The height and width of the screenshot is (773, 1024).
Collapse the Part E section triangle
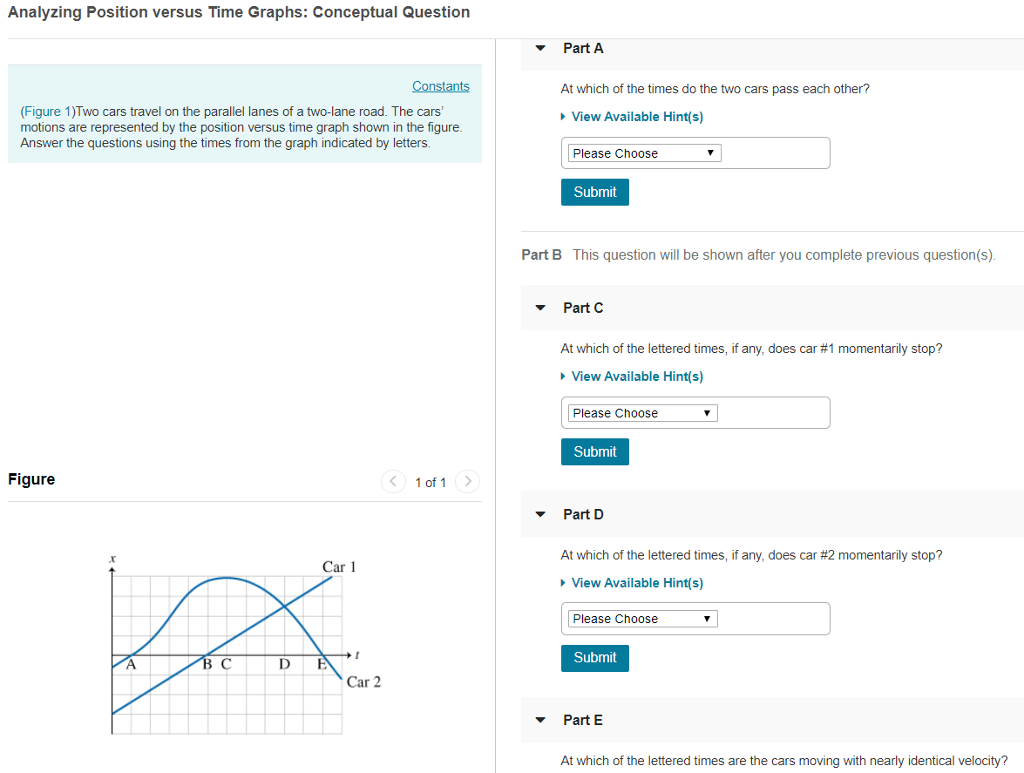(539, 720)
